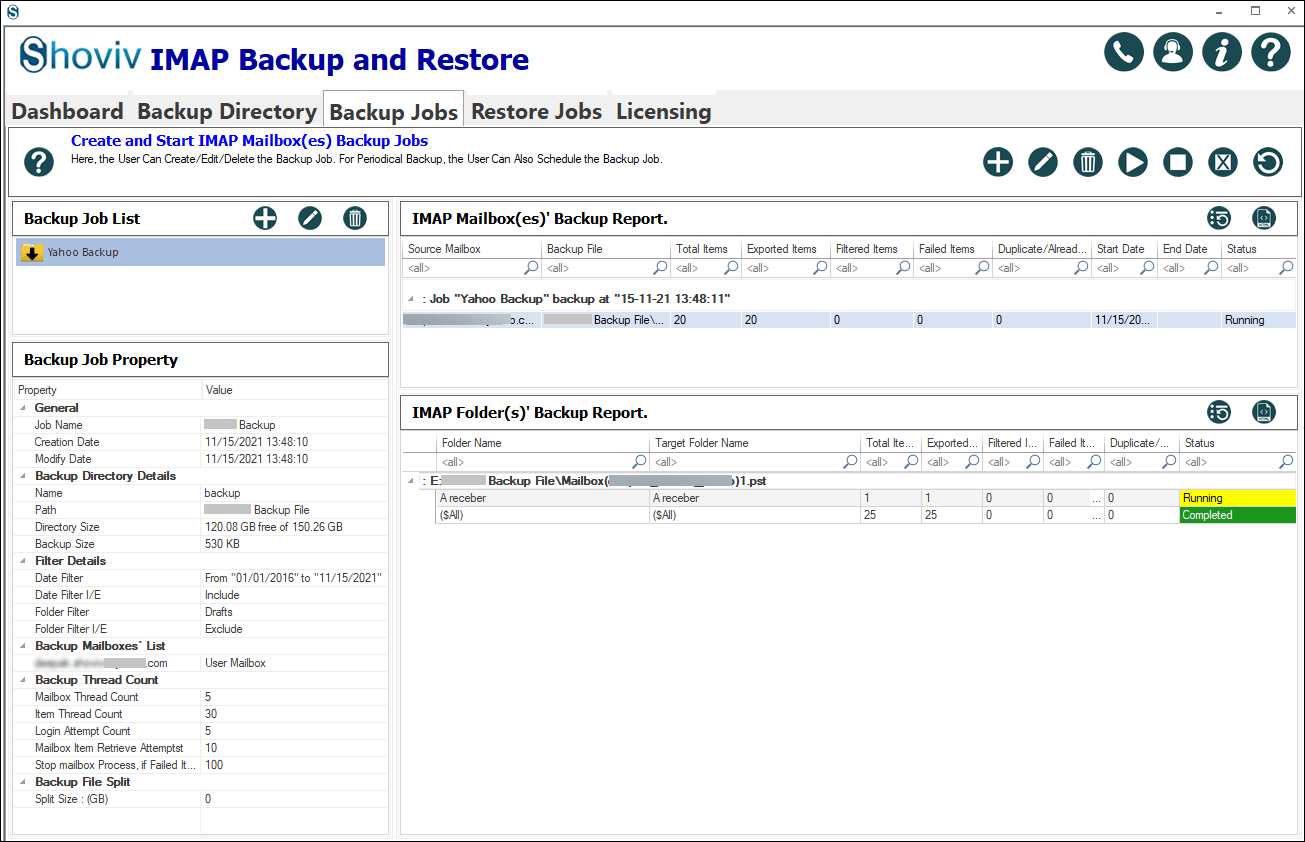This screenshot has height=842, width=1305.
Task: Click search icon under Folder Name column
Action: point(640,462)
